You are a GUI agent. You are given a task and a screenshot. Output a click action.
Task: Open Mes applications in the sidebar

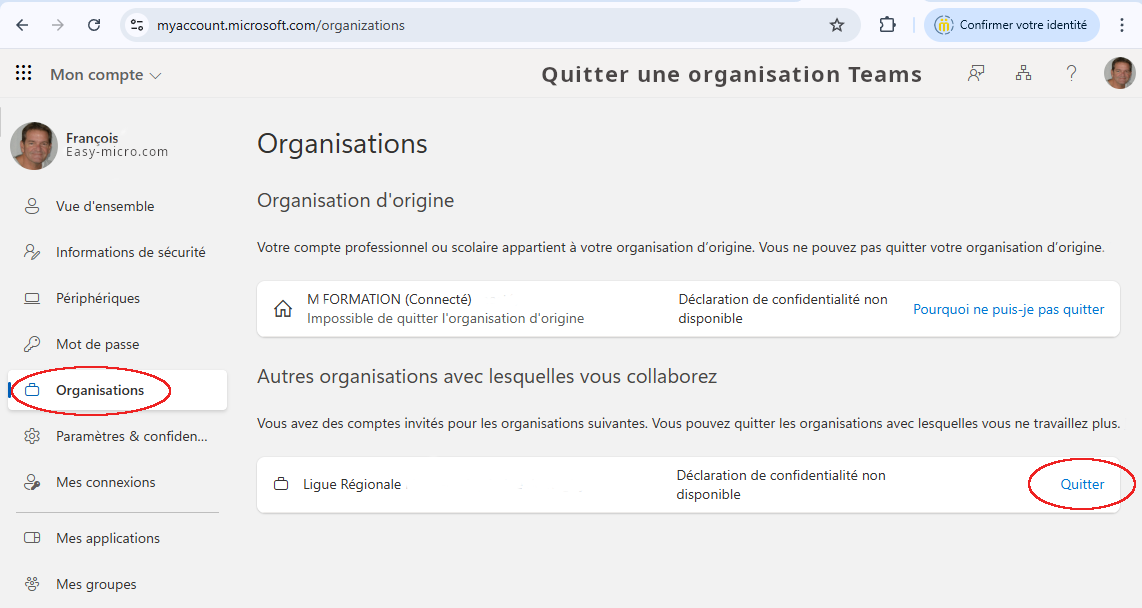point(117,538)
